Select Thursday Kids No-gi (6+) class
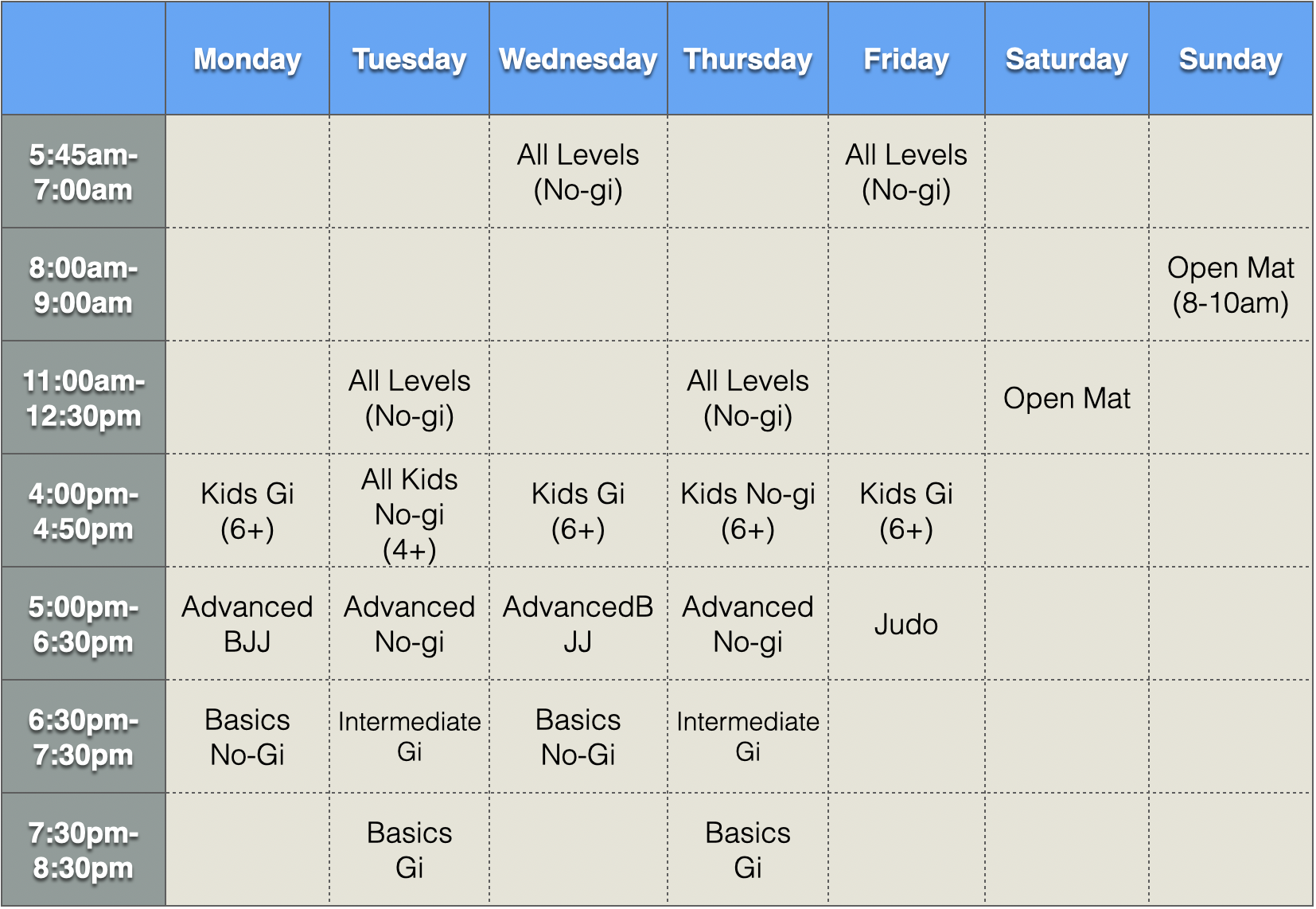1316x909 pixels. pos(748,511)
